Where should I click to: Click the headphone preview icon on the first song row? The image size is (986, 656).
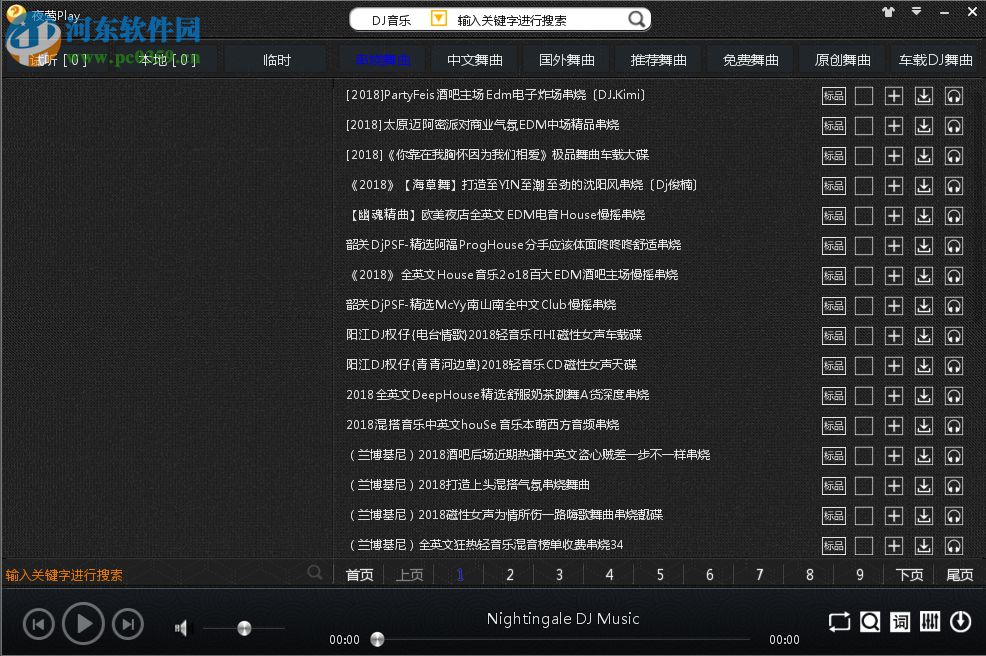tap(953, 95)
